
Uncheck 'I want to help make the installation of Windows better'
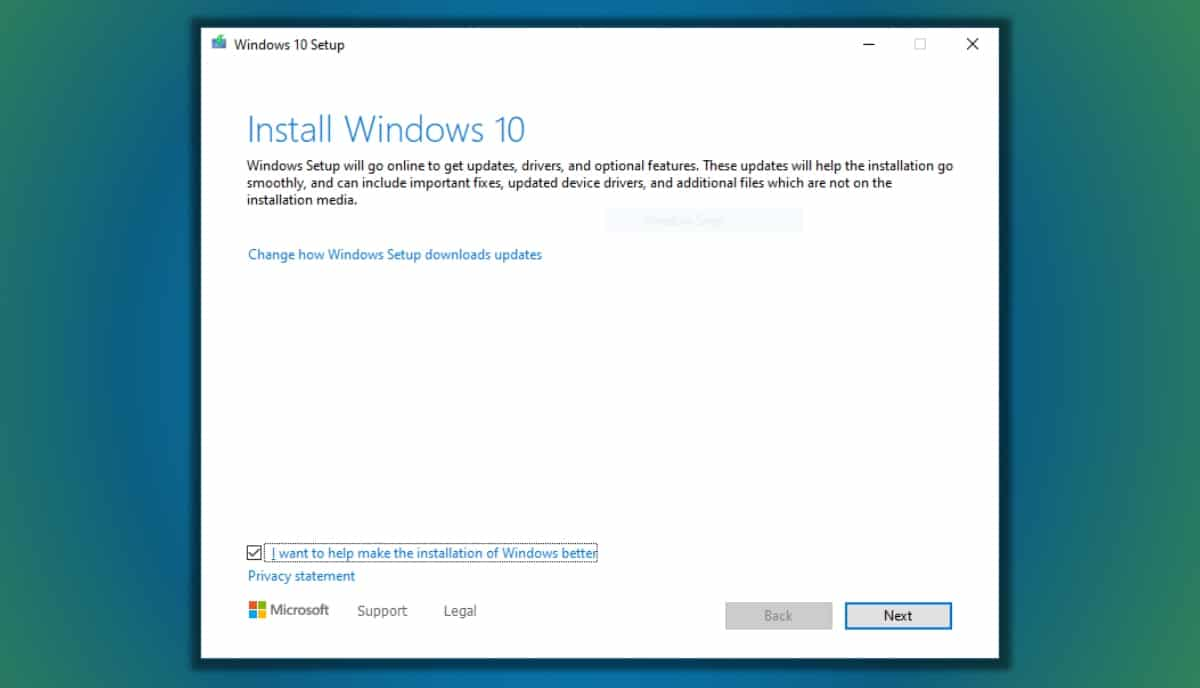coord(254,552)
